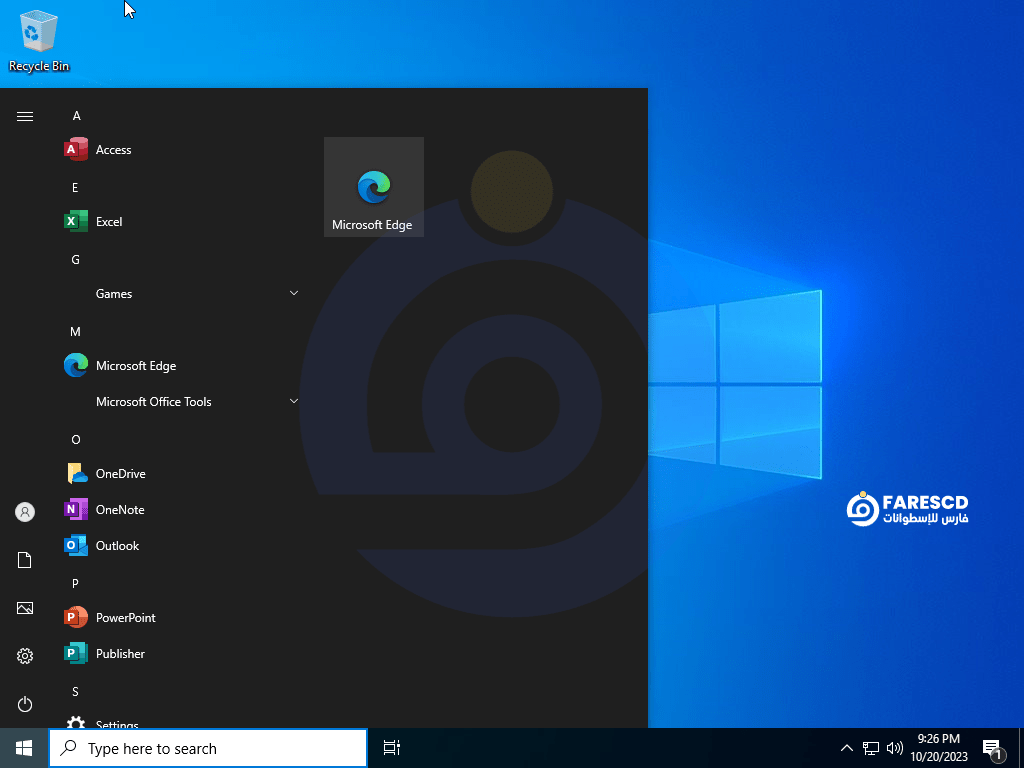The width and height of the screenshot is (1024, 768).
Task: Expand the Games app group
Action: pos(113,293)
